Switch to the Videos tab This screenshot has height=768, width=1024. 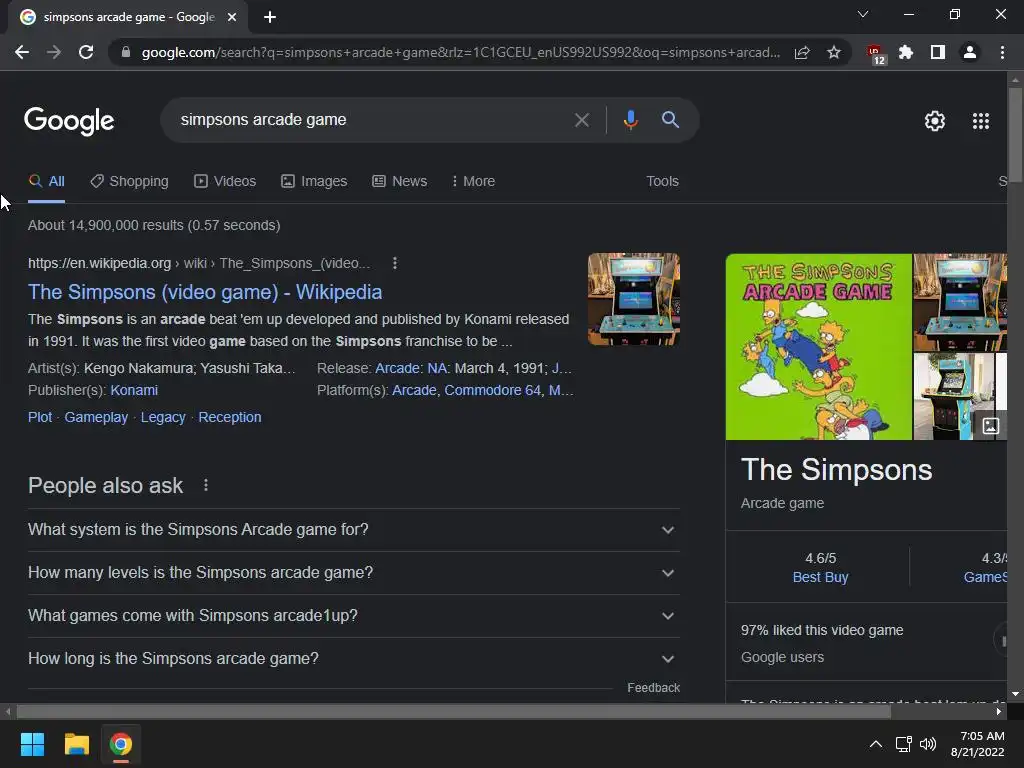[x=225, y=182]
